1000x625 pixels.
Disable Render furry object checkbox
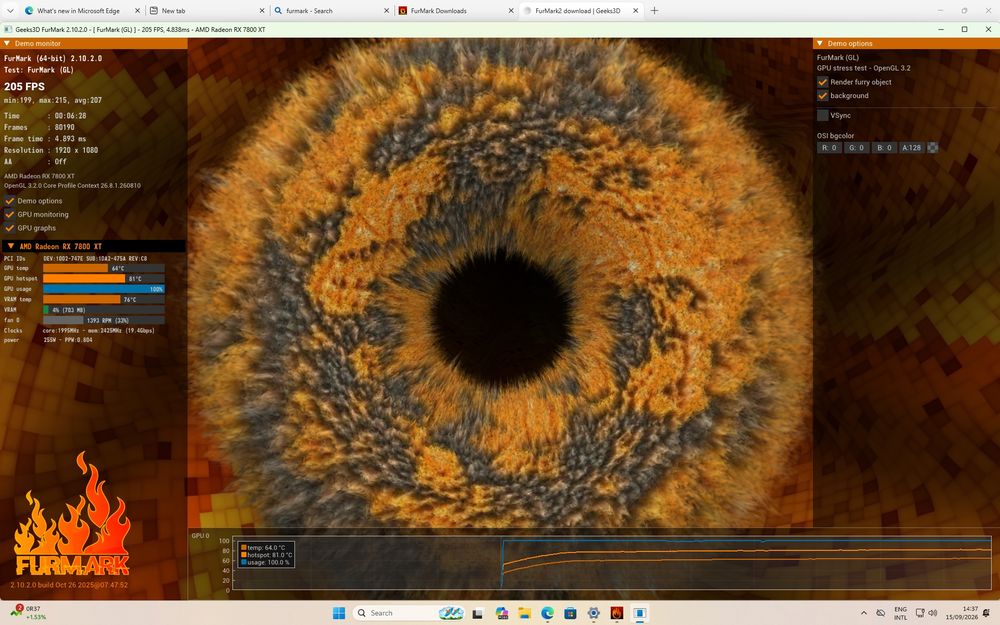click(x=823, y=82)
